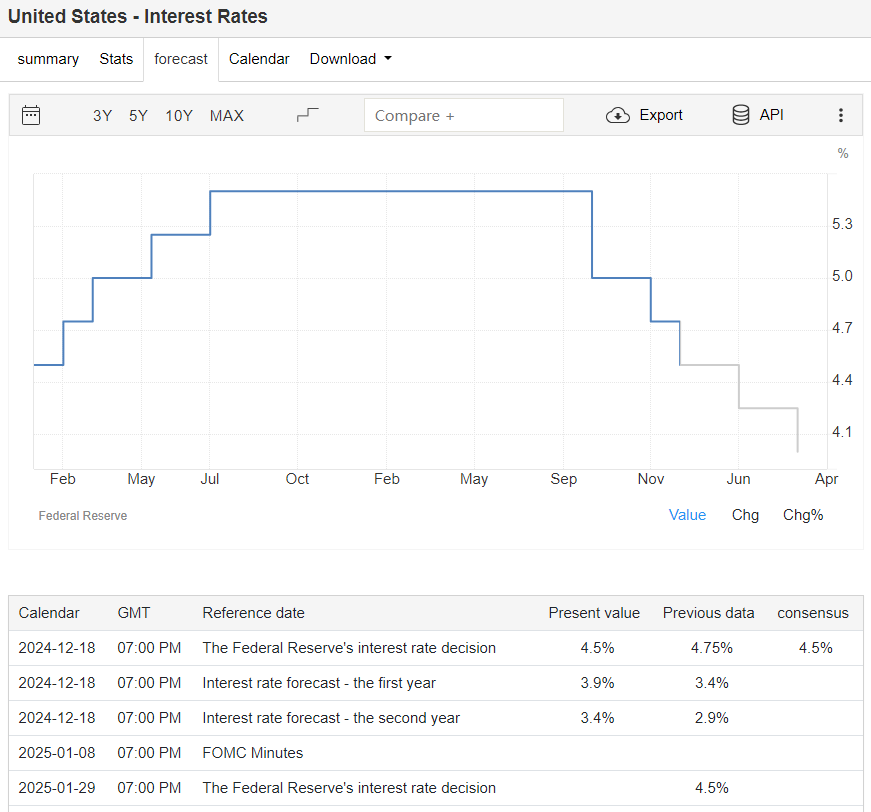Open FOMC Minutes table row

[252, 752]
